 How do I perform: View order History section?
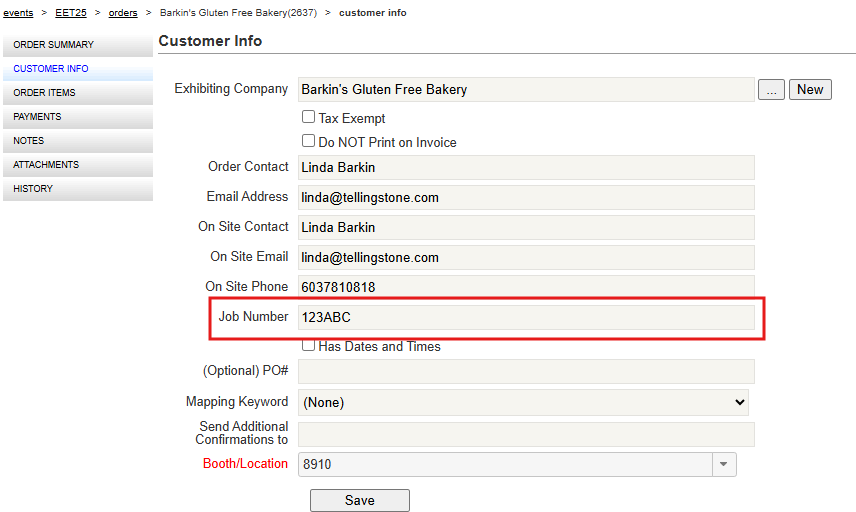coord(78,189)
